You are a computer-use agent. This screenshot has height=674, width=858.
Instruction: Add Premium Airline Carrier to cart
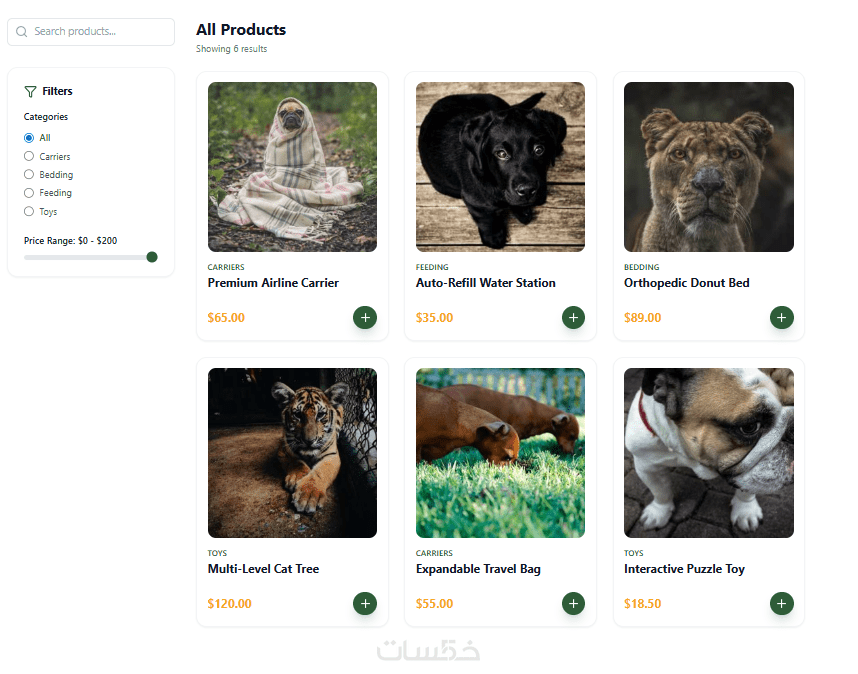365,318
